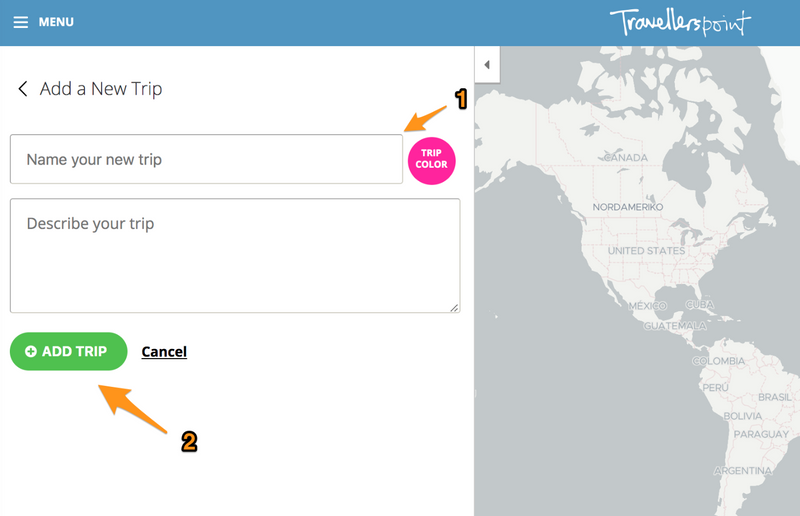Image resolution: width=800 pixels, height=516 pixels.
Task: Click the BRASIL label on the map
Action: point(775,397)
